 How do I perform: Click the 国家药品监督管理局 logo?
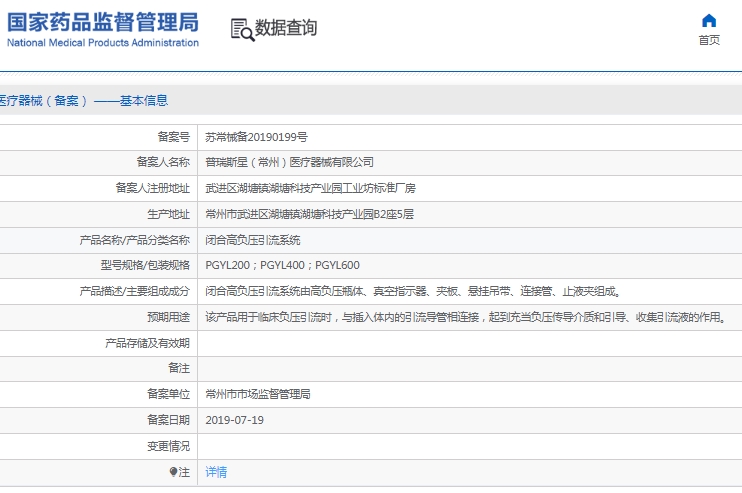point(103,29)
